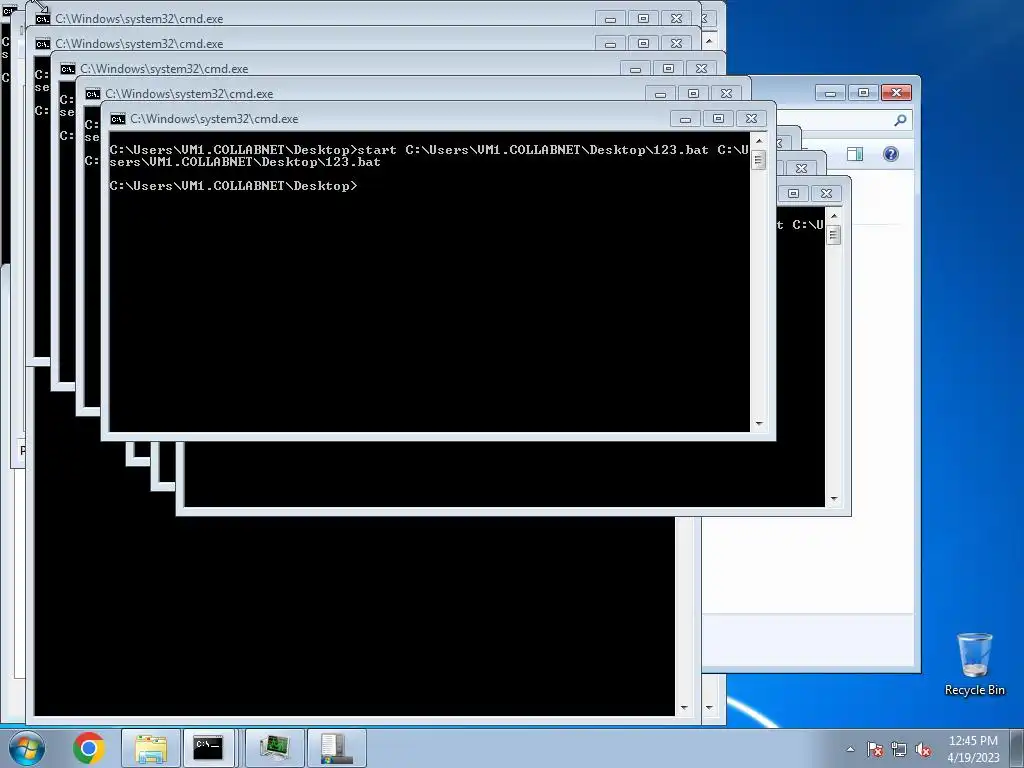The width and height of the screenshot is (1024, 768).
Task: Click the empty Desktop> prompt line
Action: tap(233, 186)
